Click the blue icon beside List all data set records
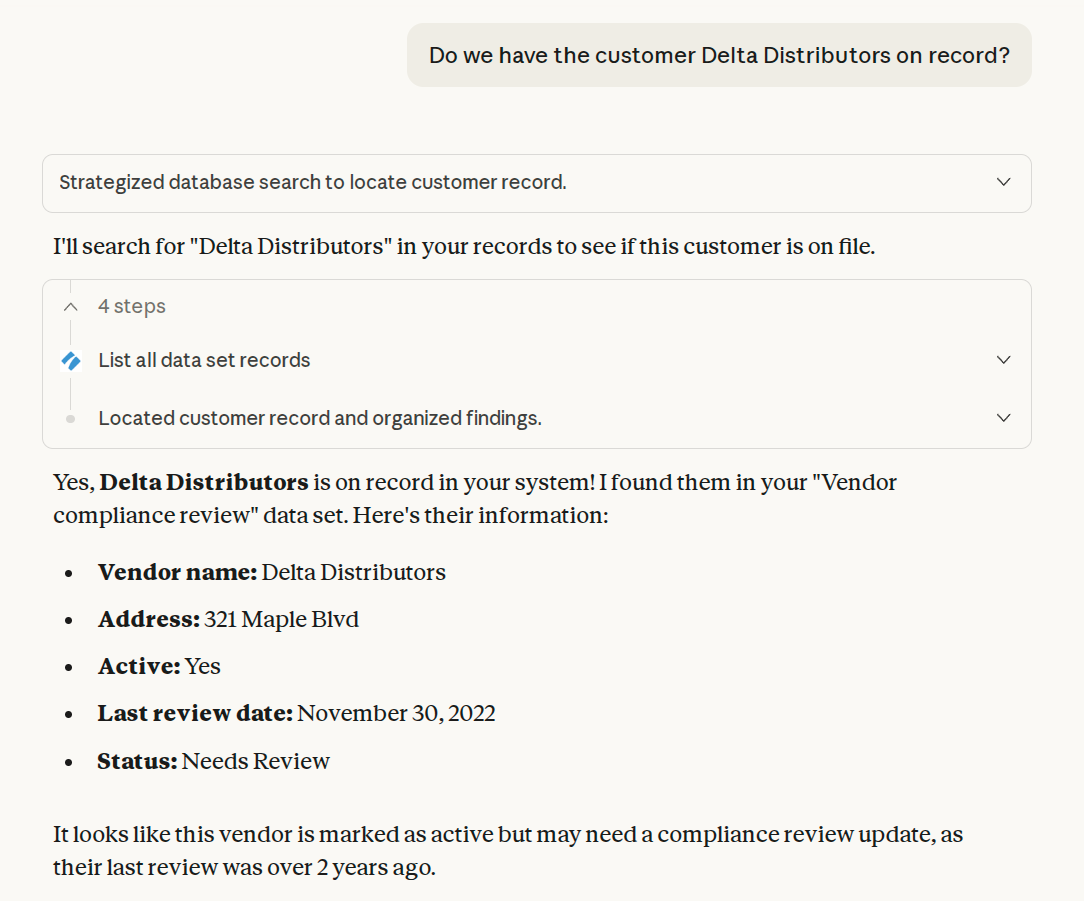1084x901 pixels. point(70,360)
